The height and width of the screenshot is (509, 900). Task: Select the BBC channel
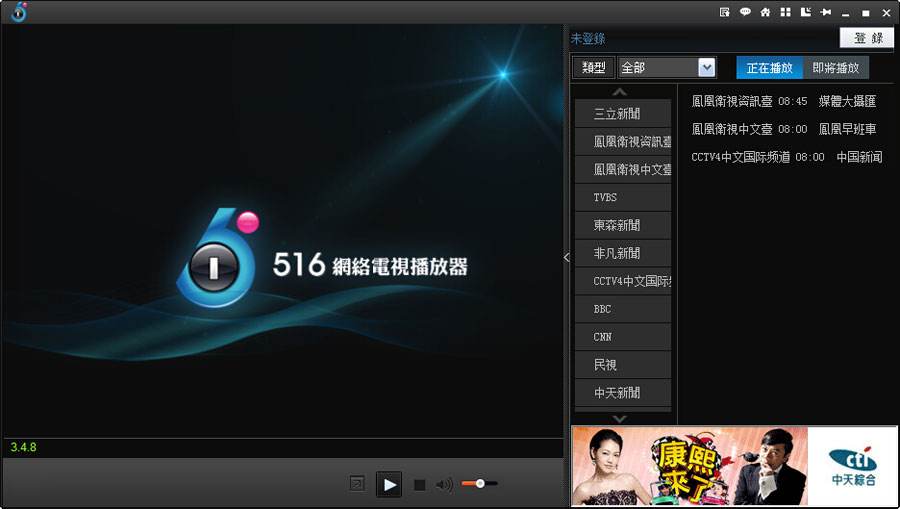coord(623,309)
